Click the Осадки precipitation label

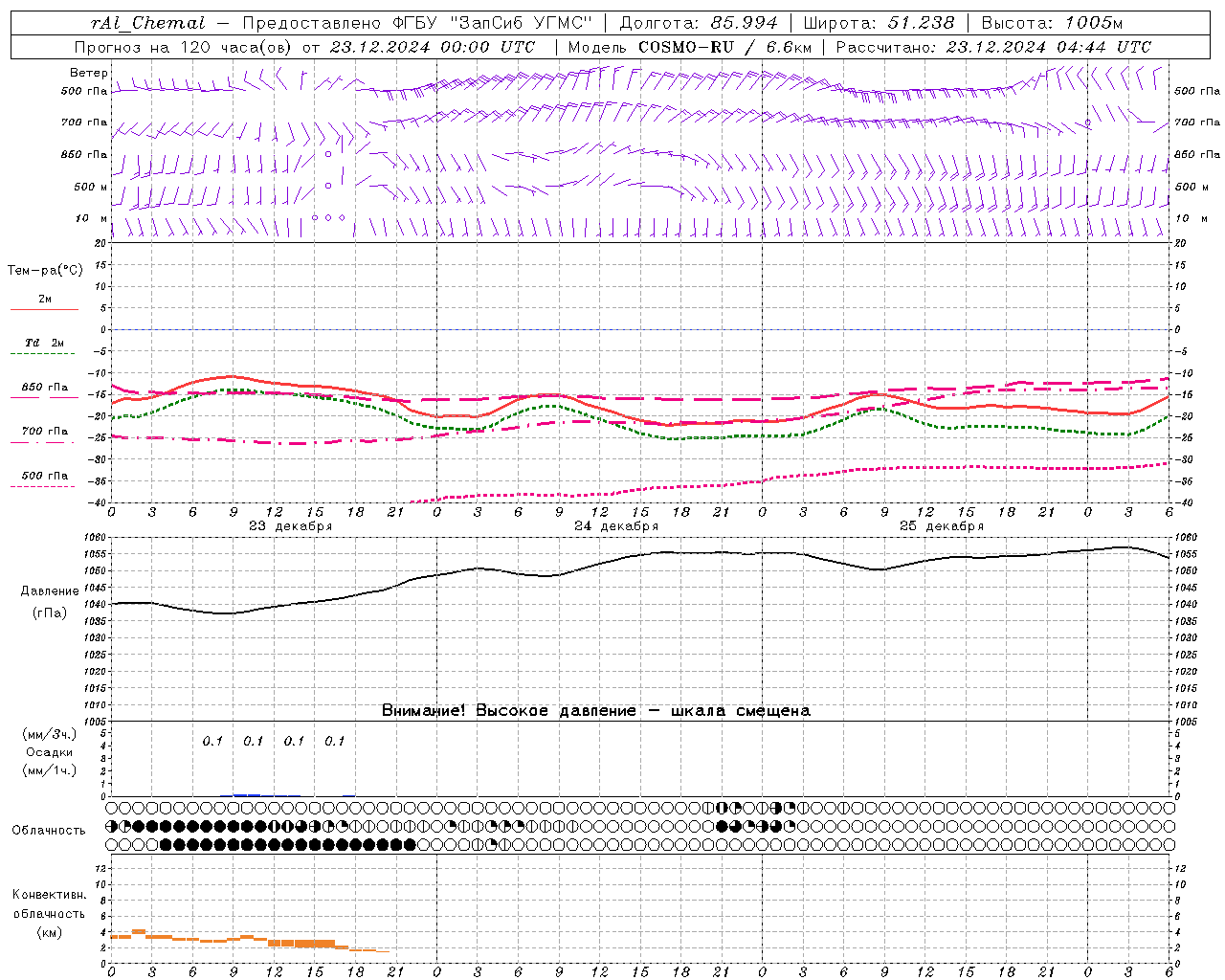click(x=50, y=752)
